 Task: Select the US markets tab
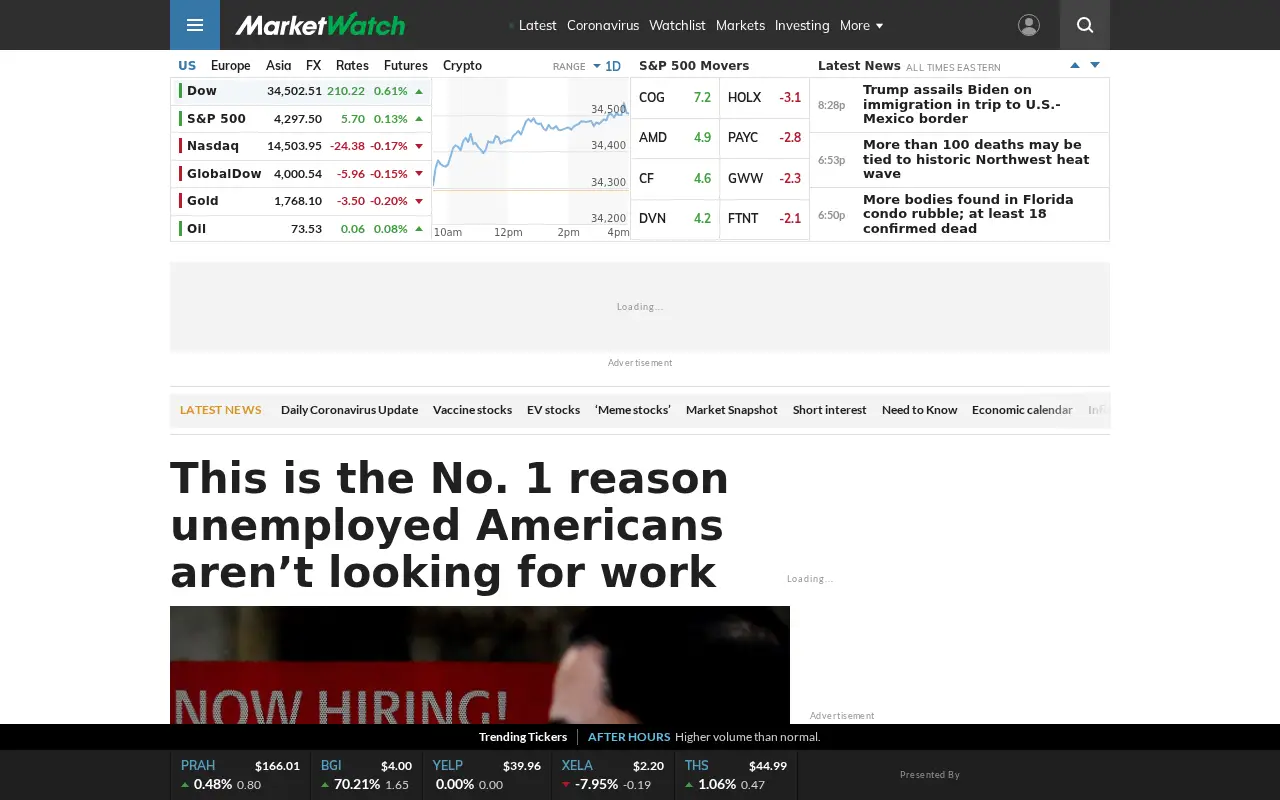(x=187, y=65)
